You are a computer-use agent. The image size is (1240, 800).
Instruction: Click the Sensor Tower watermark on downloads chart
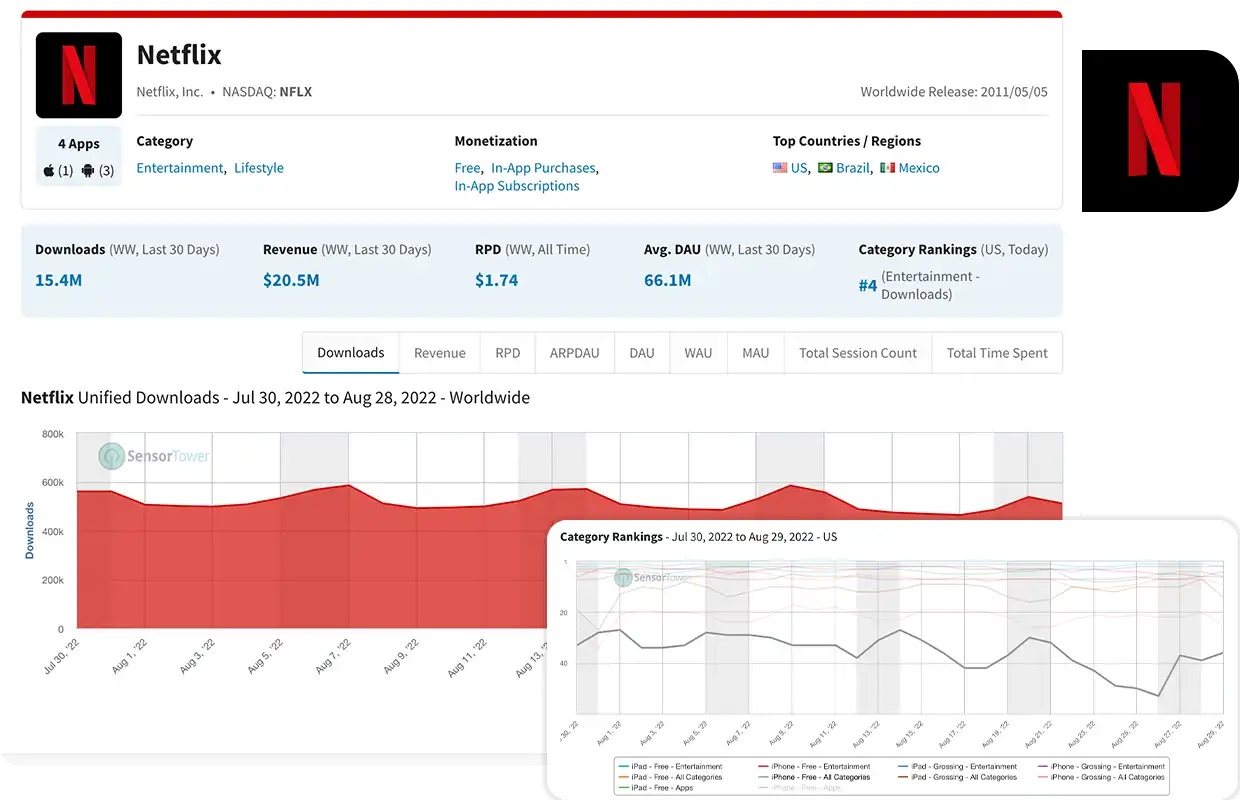coord(155,456)
